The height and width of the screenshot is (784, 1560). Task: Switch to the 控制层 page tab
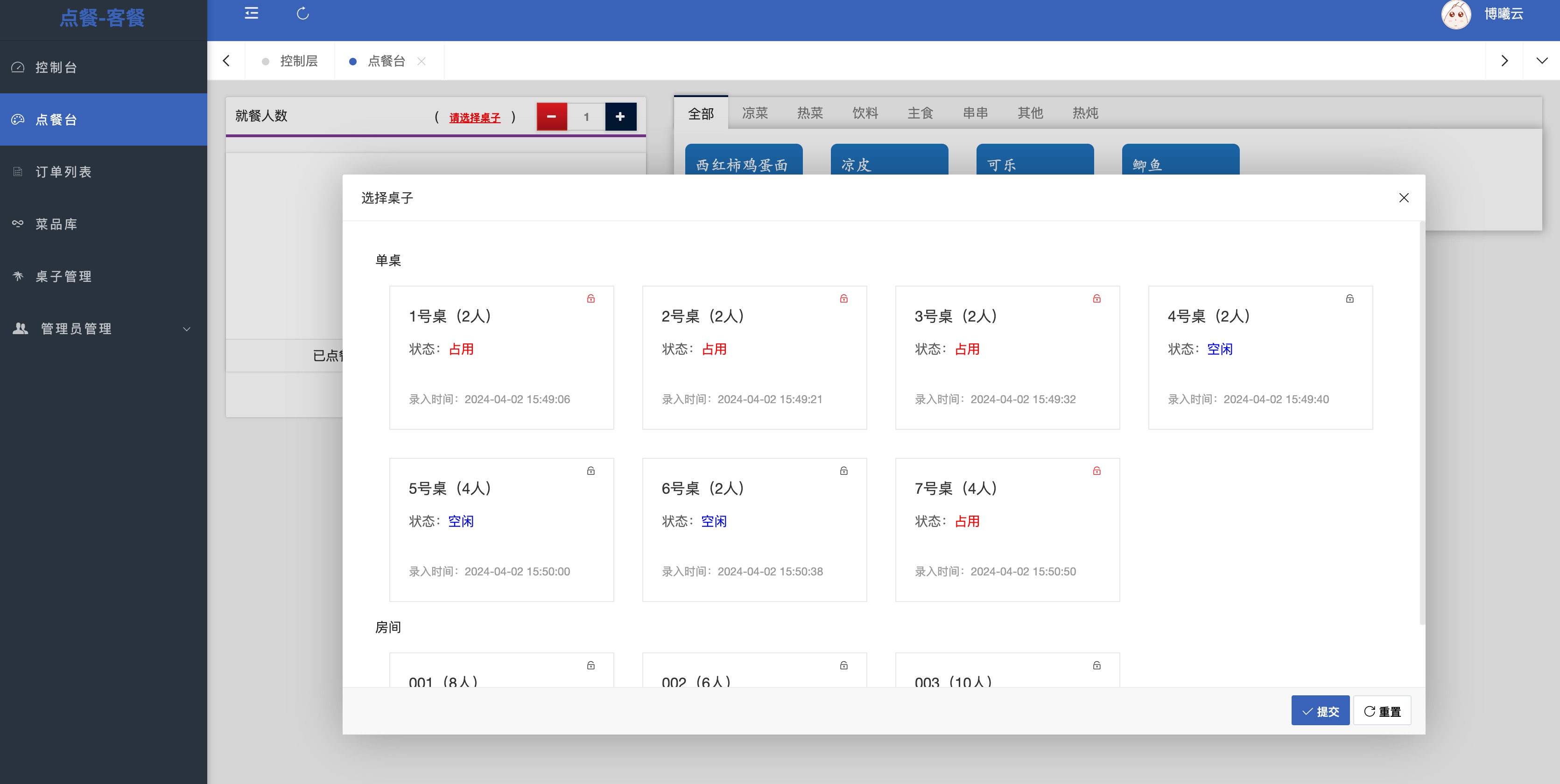pos(290,61)
